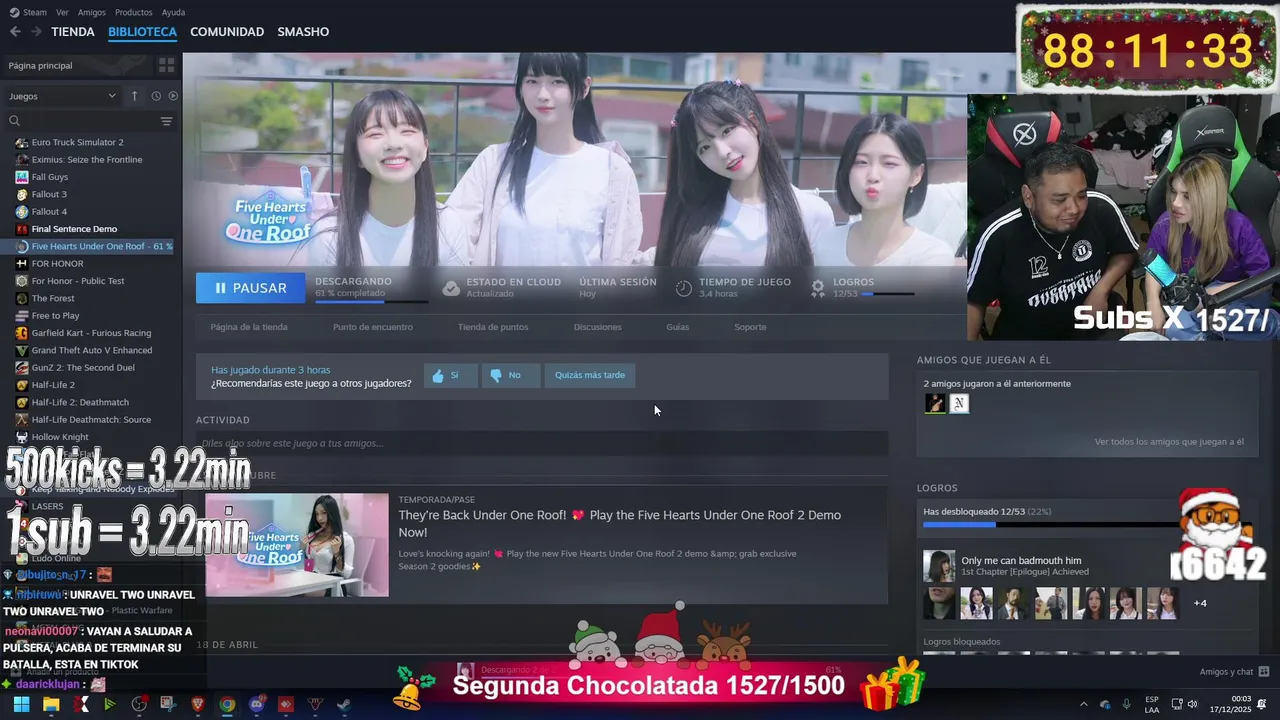Viewport: 1280px width, 720px height.
Task: Click the Tiempo de juego clock icon
Action: click(x=684, y=288)
